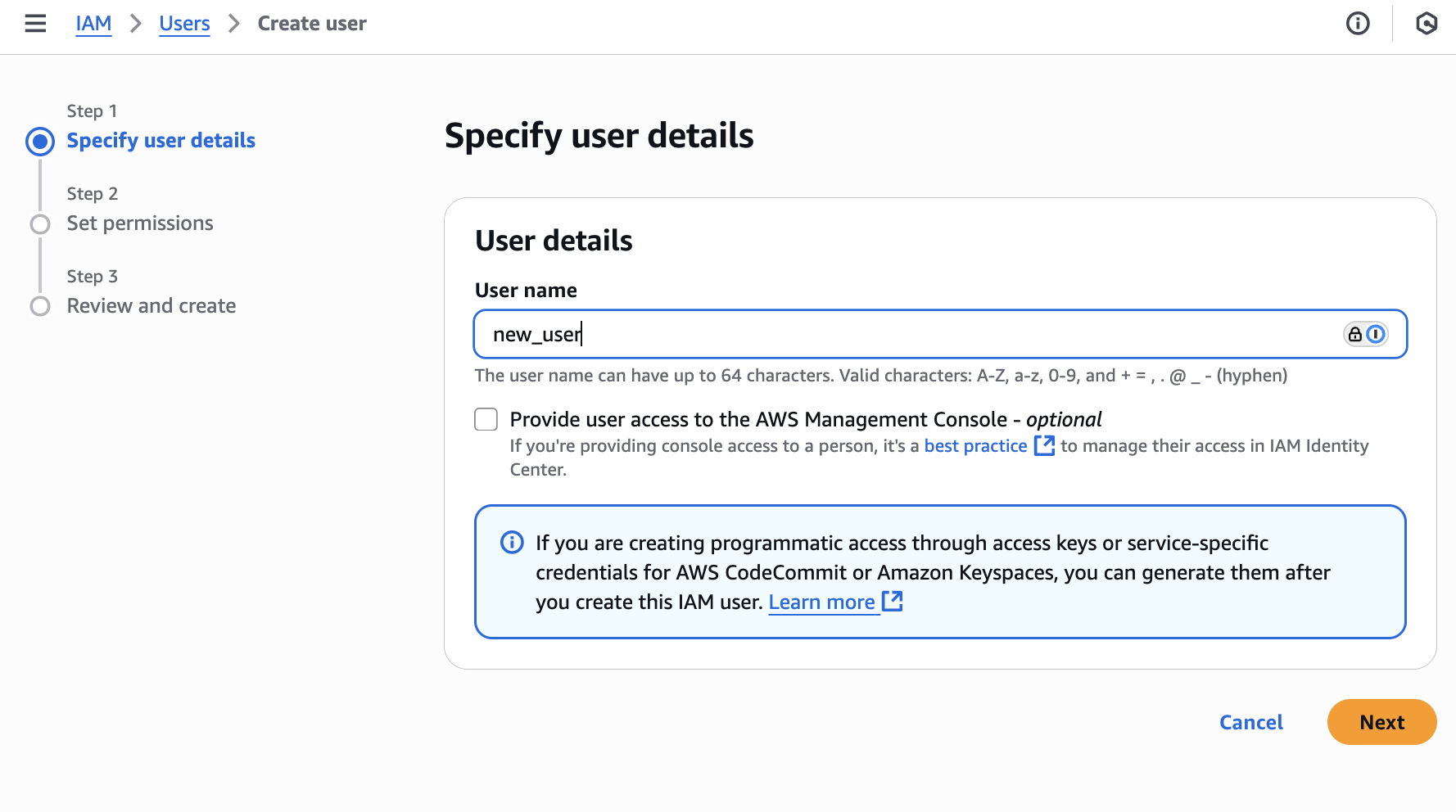Select the Step 2 circle indicator
Image resolution: width=1456 pixels, height=812 pixels.
pyautogui.click(x=40, y=224)
